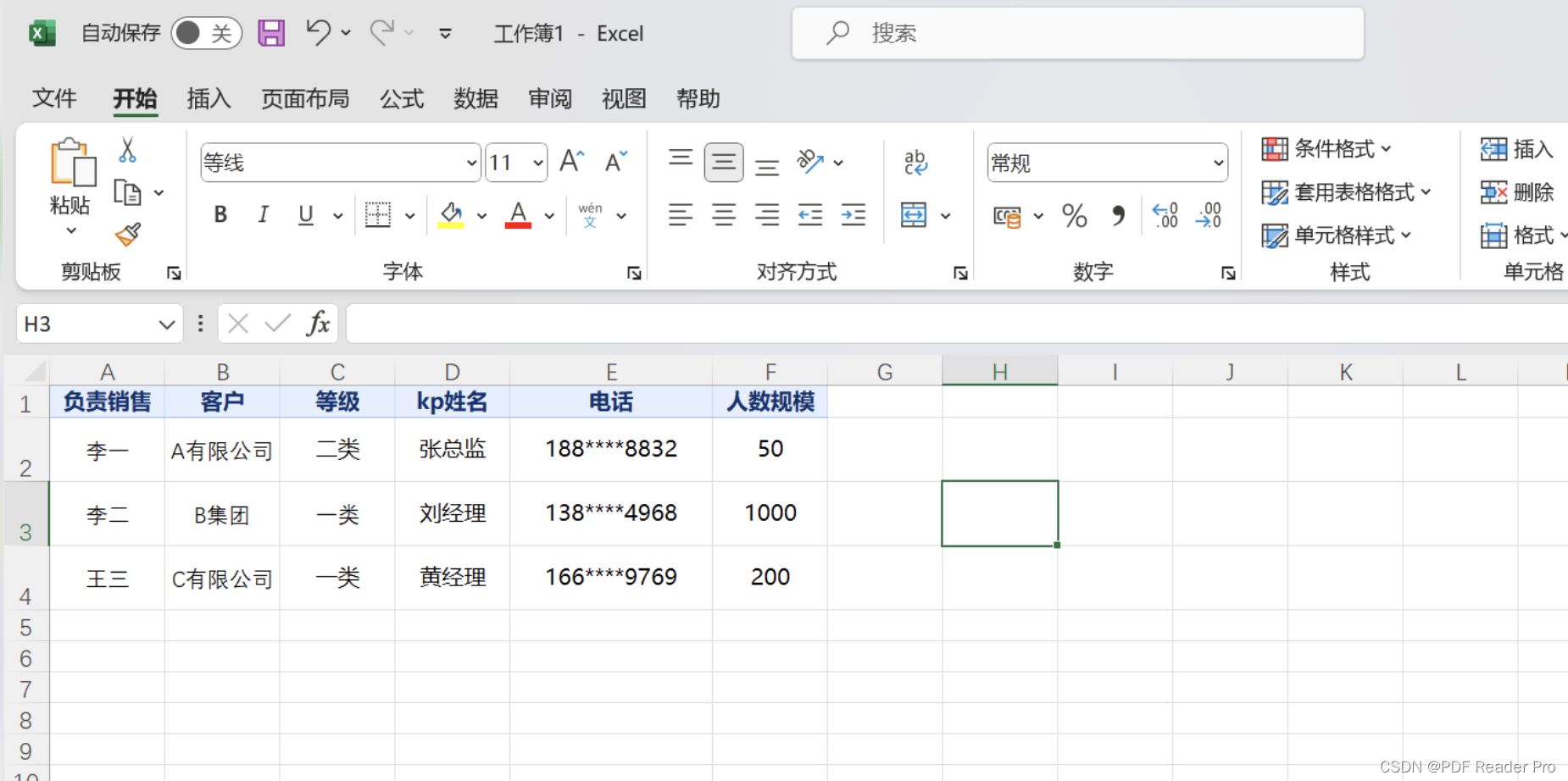The height and width of the screenshot is (781, 1568).
Task: Apply italic formatting
Action: [263, 214]
